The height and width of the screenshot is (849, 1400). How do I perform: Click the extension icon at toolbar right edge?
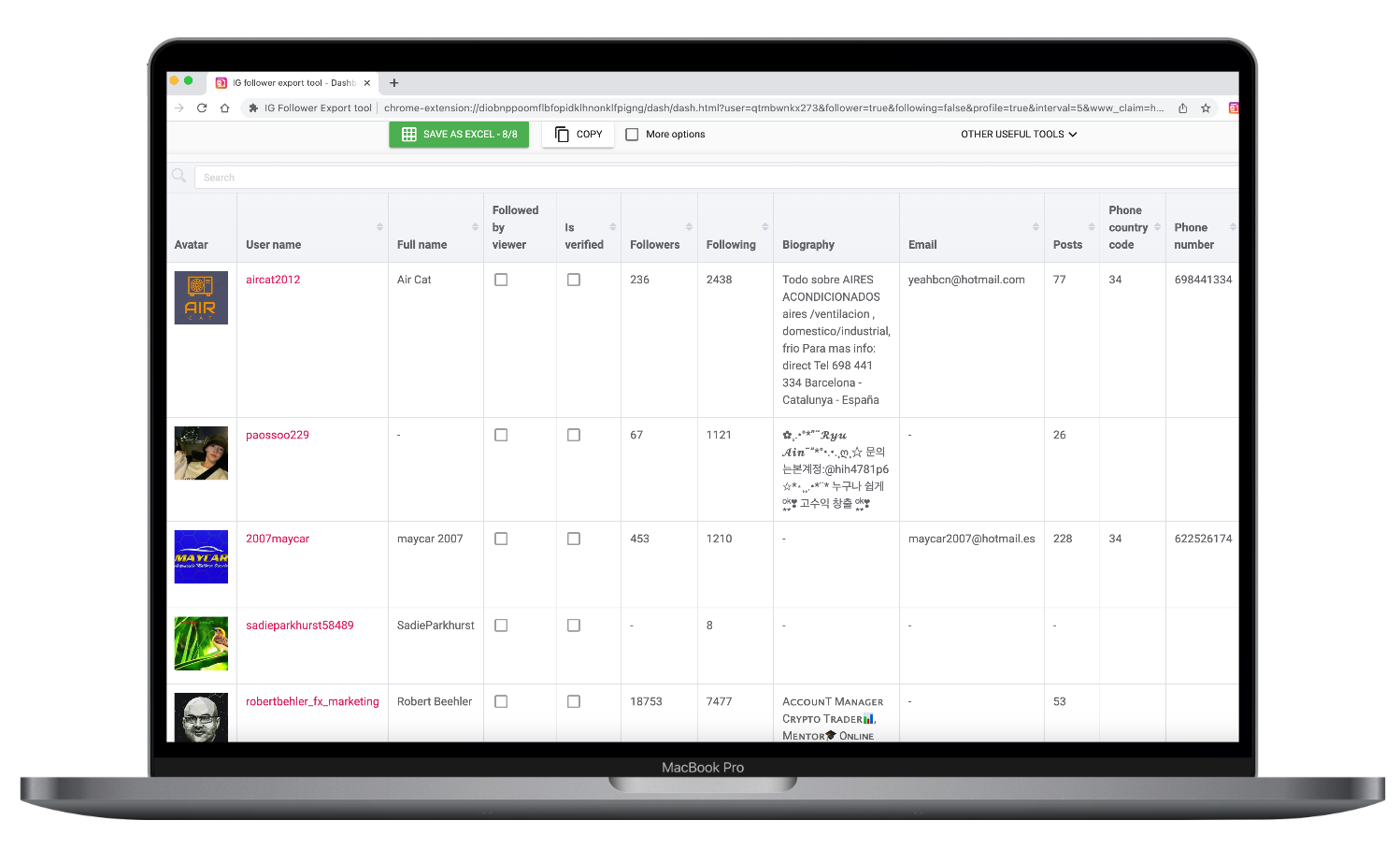click(x=1233, y=108)
